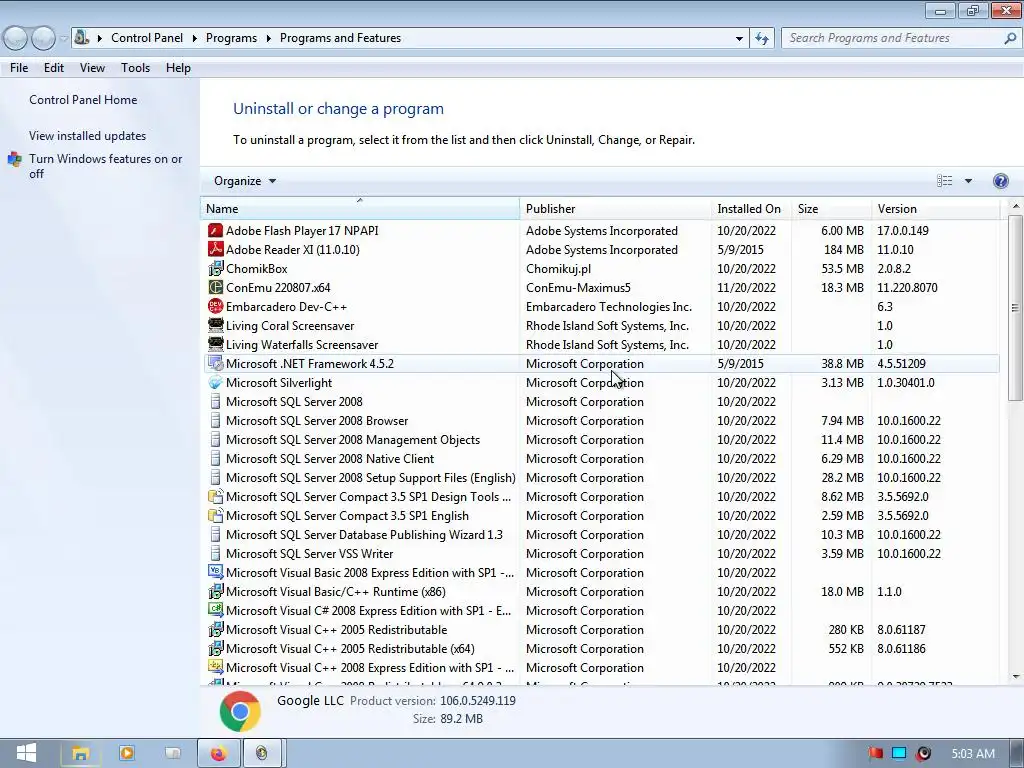
Task: Click the Programs and Features breadcrumb
Action: pos(340,38)
